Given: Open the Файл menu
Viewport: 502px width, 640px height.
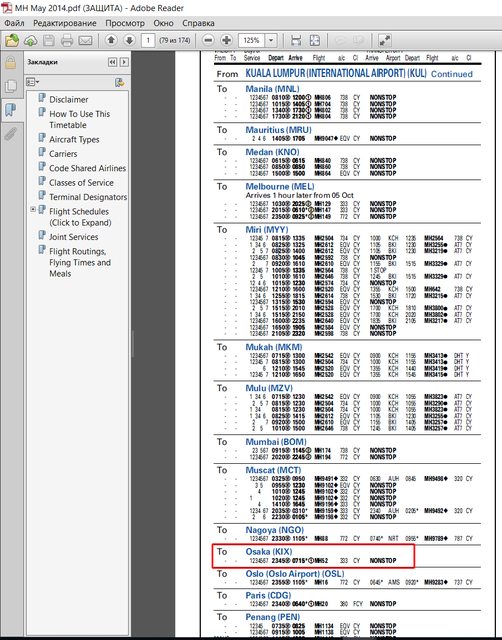Looking at the screenshot, I should pos(14,23).
